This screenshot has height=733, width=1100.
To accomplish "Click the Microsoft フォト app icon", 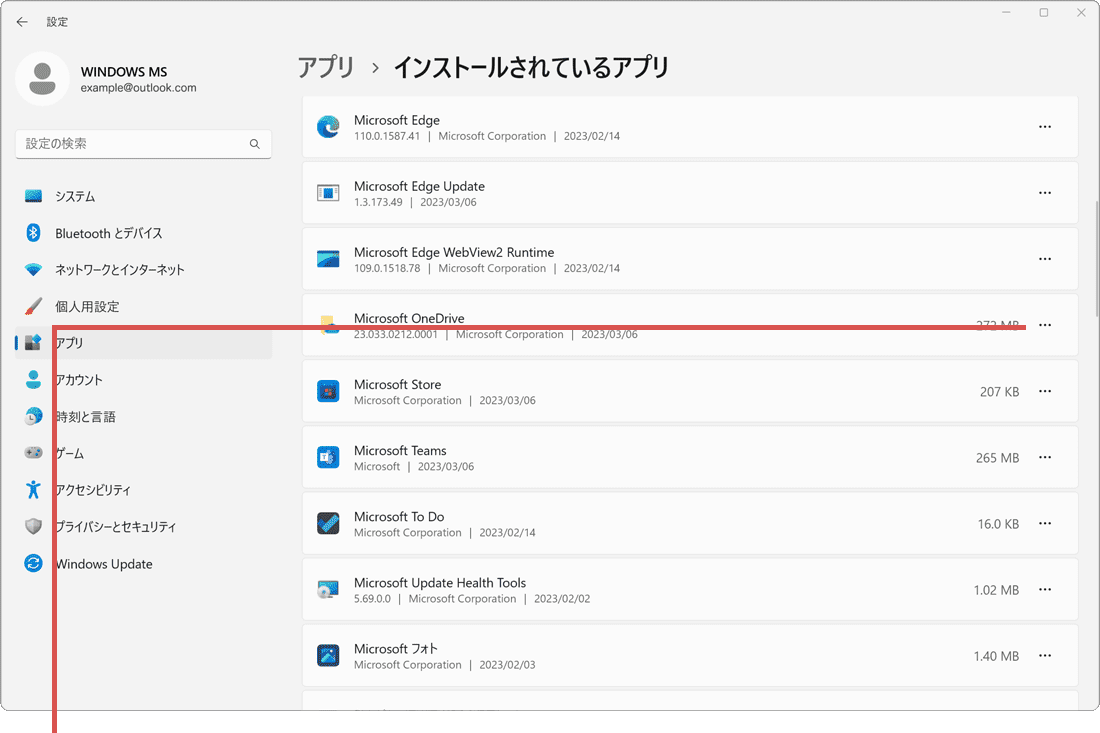I will click(328, 656).
